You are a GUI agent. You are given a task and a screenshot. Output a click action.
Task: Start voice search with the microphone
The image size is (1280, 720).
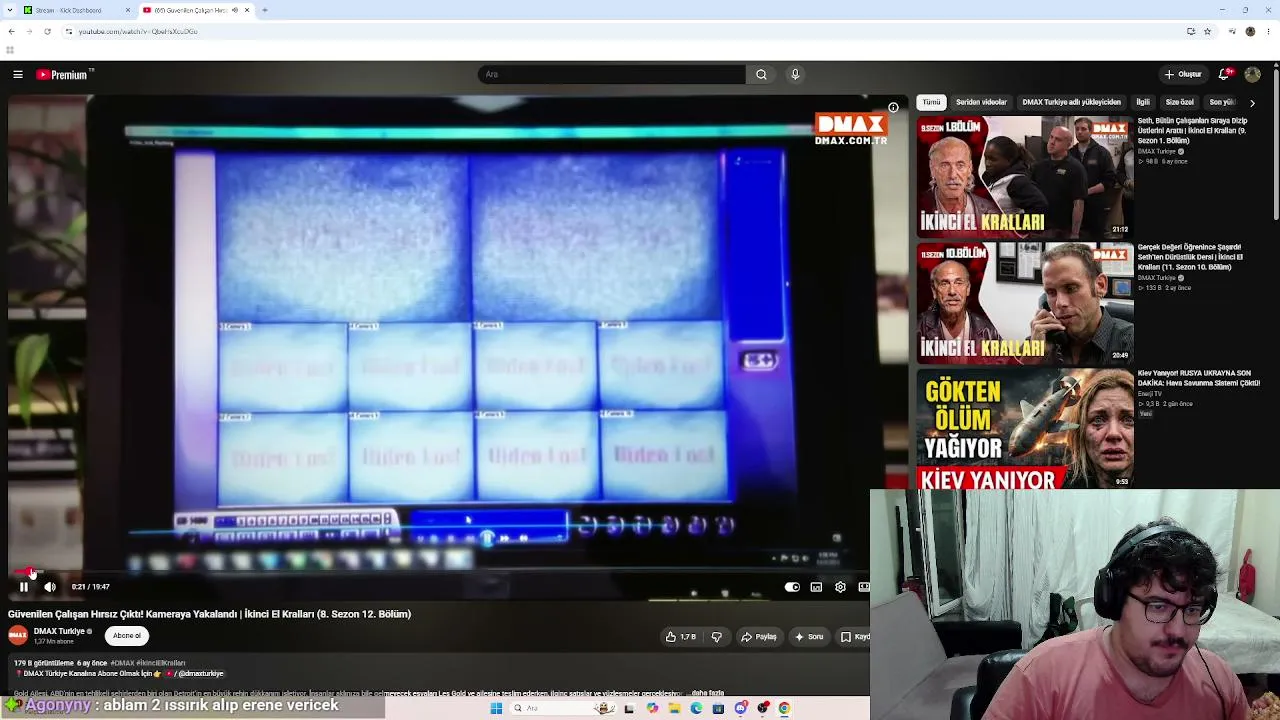click(x=795, y=74)
